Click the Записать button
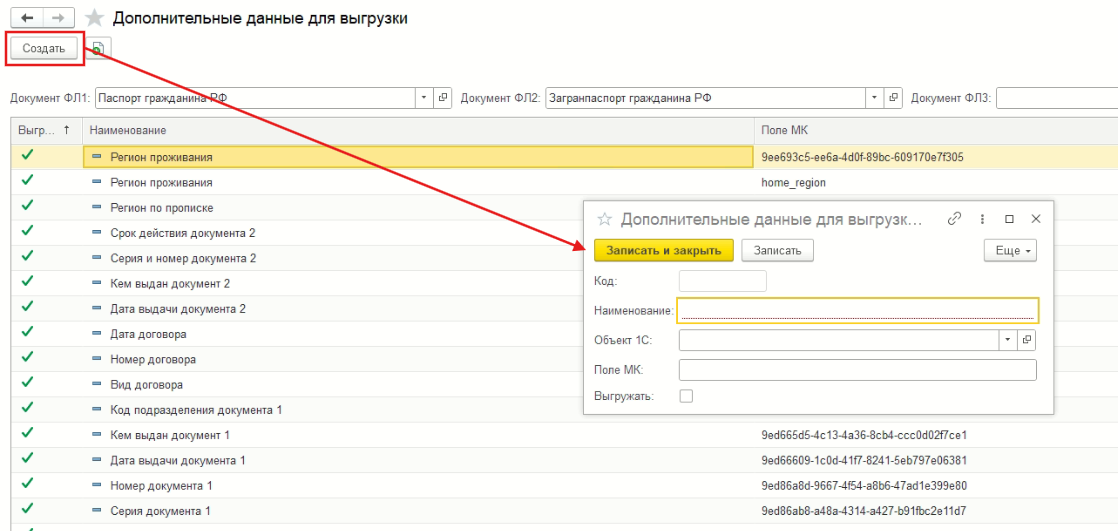 777,250
